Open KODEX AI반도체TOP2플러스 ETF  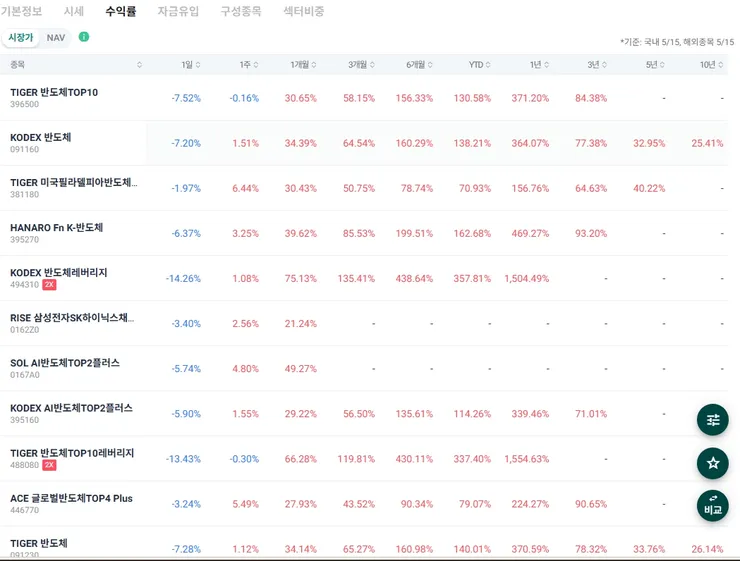[363, 413]
